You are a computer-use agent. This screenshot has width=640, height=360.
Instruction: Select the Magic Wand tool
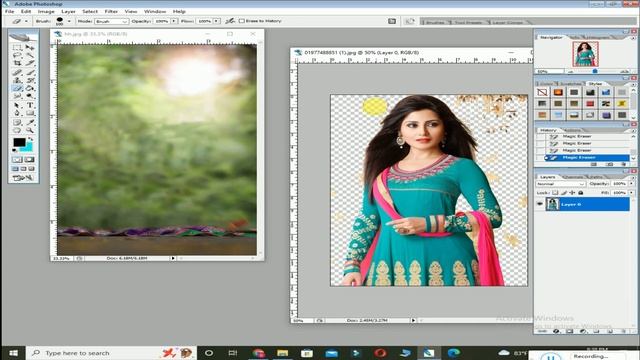click(x=29, y=55)
